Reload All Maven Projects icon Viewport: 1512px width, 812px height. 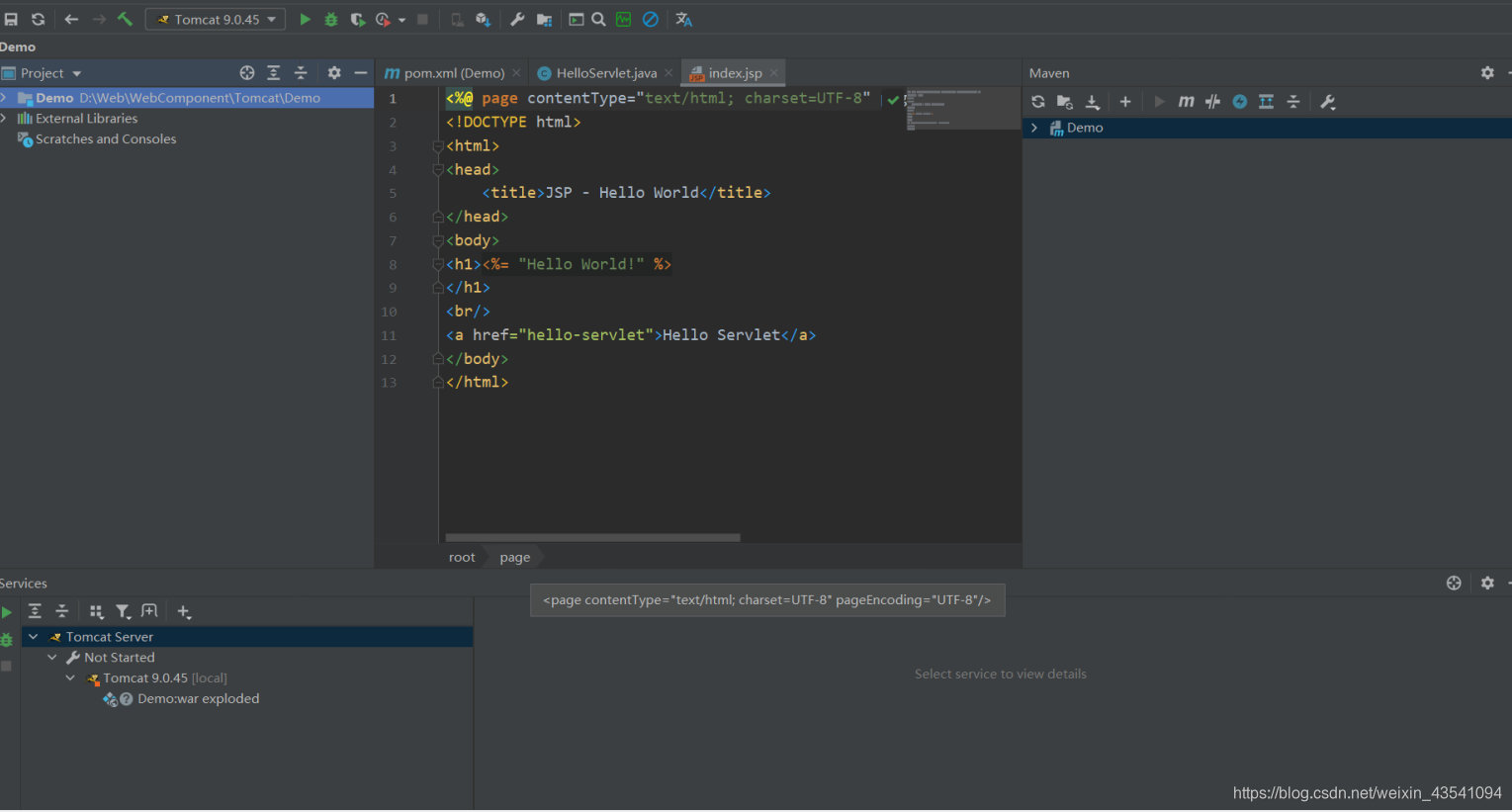tap(1038, 102)
